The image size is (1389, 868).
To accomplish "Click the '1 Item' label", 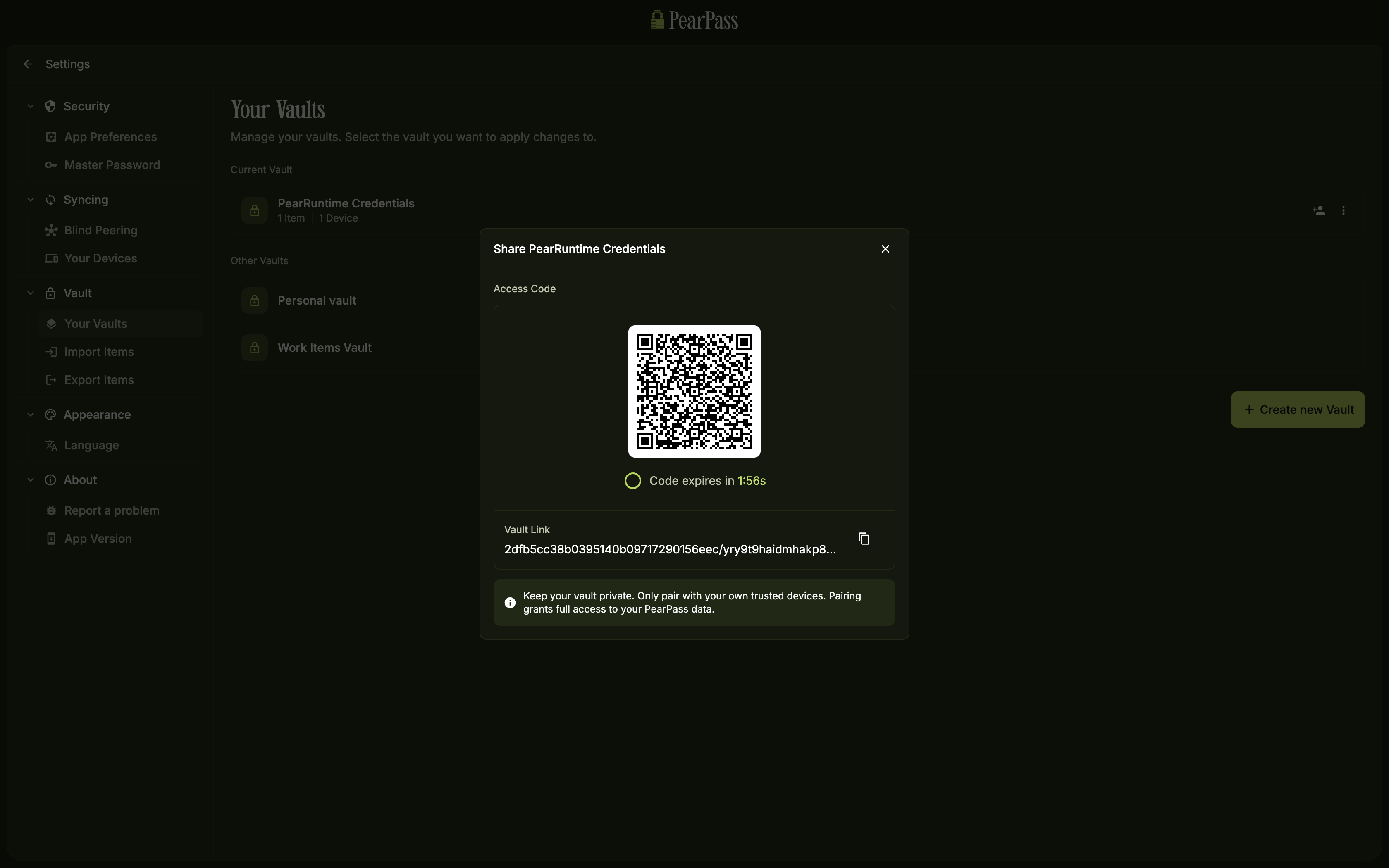I will (x=291, y=218).
